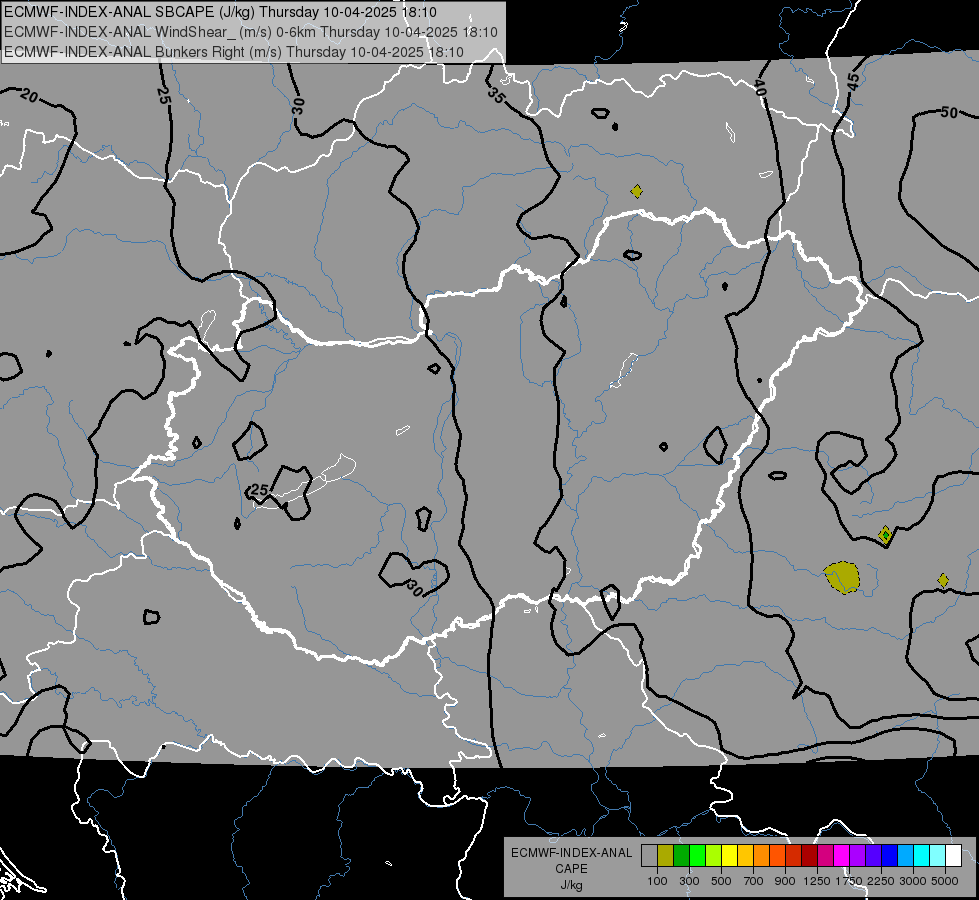Viewport: 979px width, 900px height.
Task: Choose the bright magenta legend swatch
Action: click(842, 856)
